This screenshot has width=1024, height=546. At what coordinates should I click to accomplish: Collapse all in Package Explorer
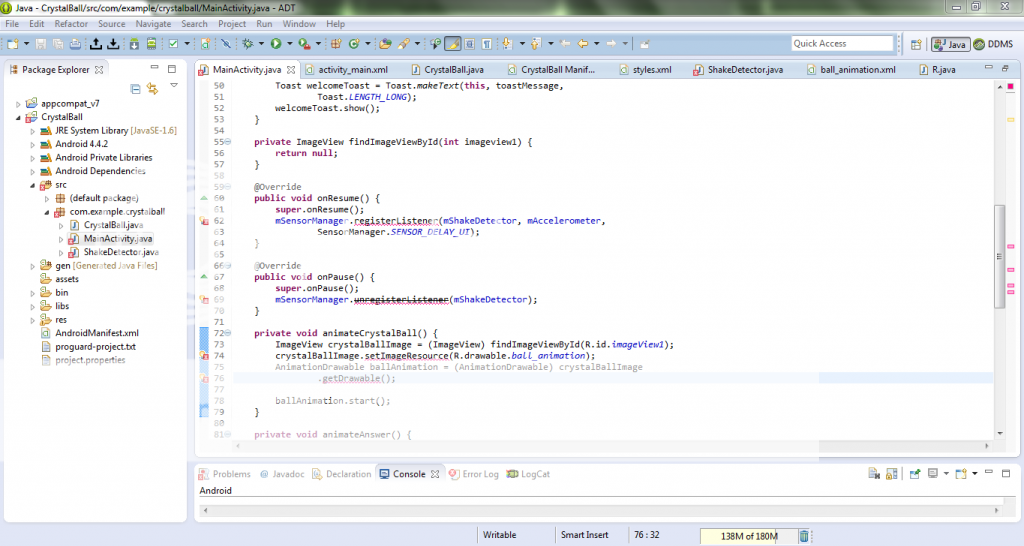136,89
